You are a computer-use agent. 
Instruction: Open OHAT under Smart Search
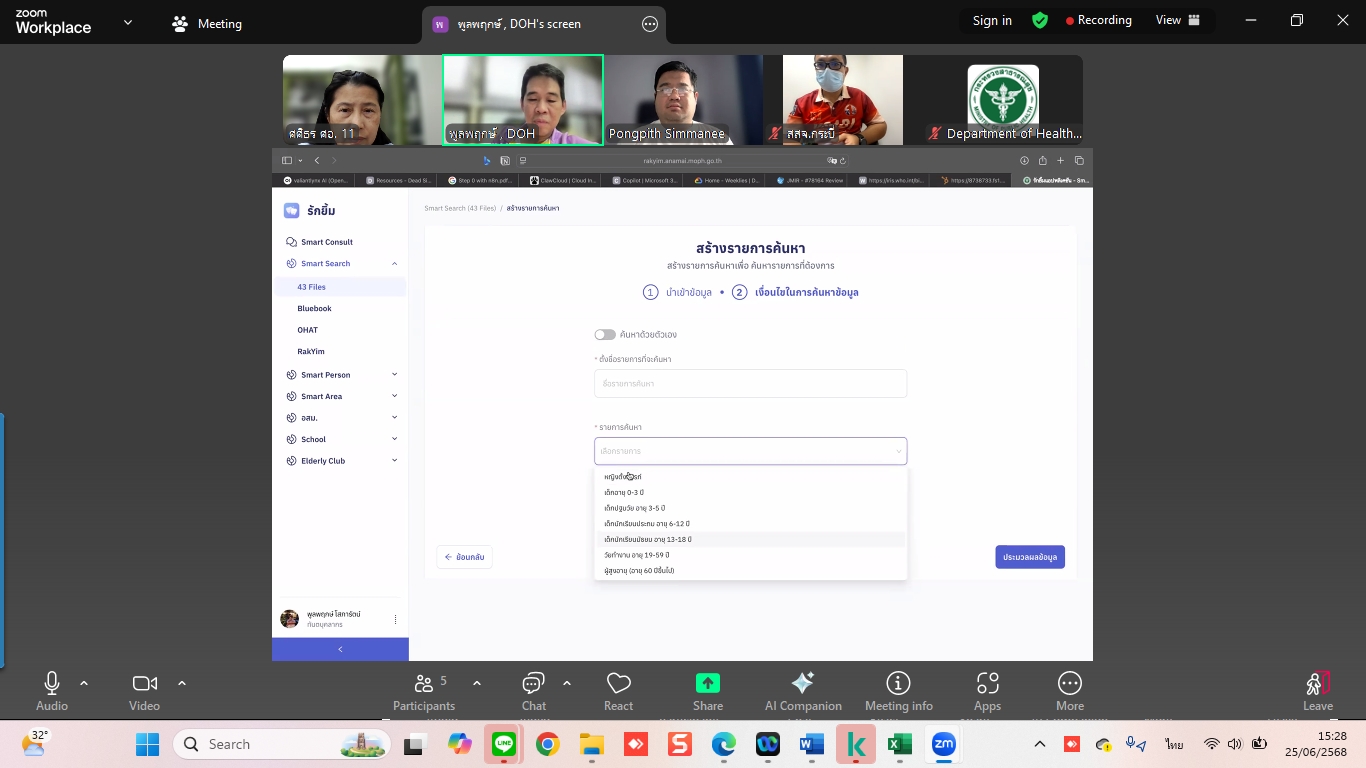point(307,330)
